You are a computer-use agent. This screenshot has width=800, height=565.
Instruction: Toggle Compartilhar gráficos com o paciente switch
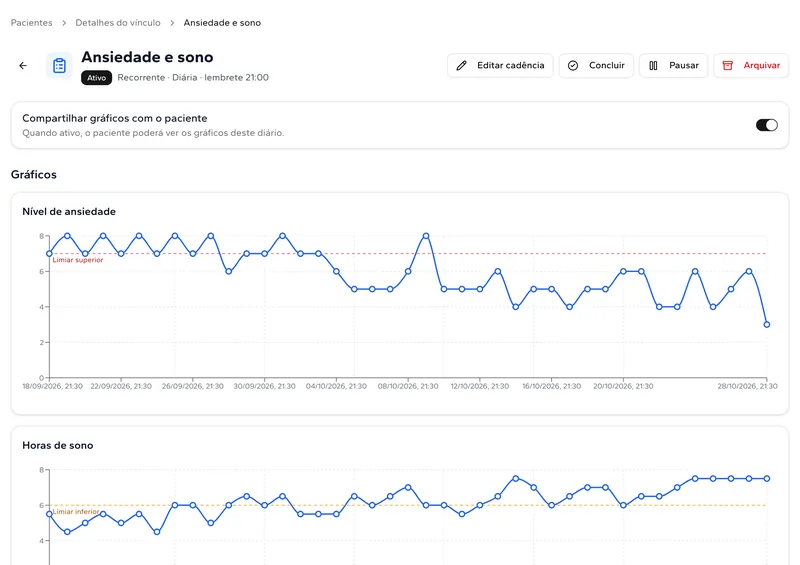click(766, 125)
